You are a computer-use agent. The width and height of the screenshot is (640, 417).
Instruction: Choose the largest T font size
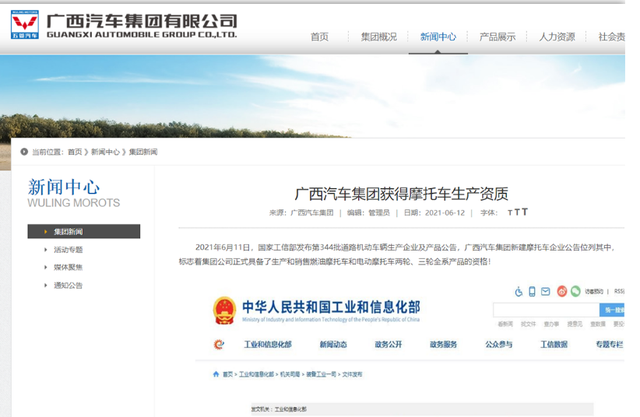tap(524, 212)
